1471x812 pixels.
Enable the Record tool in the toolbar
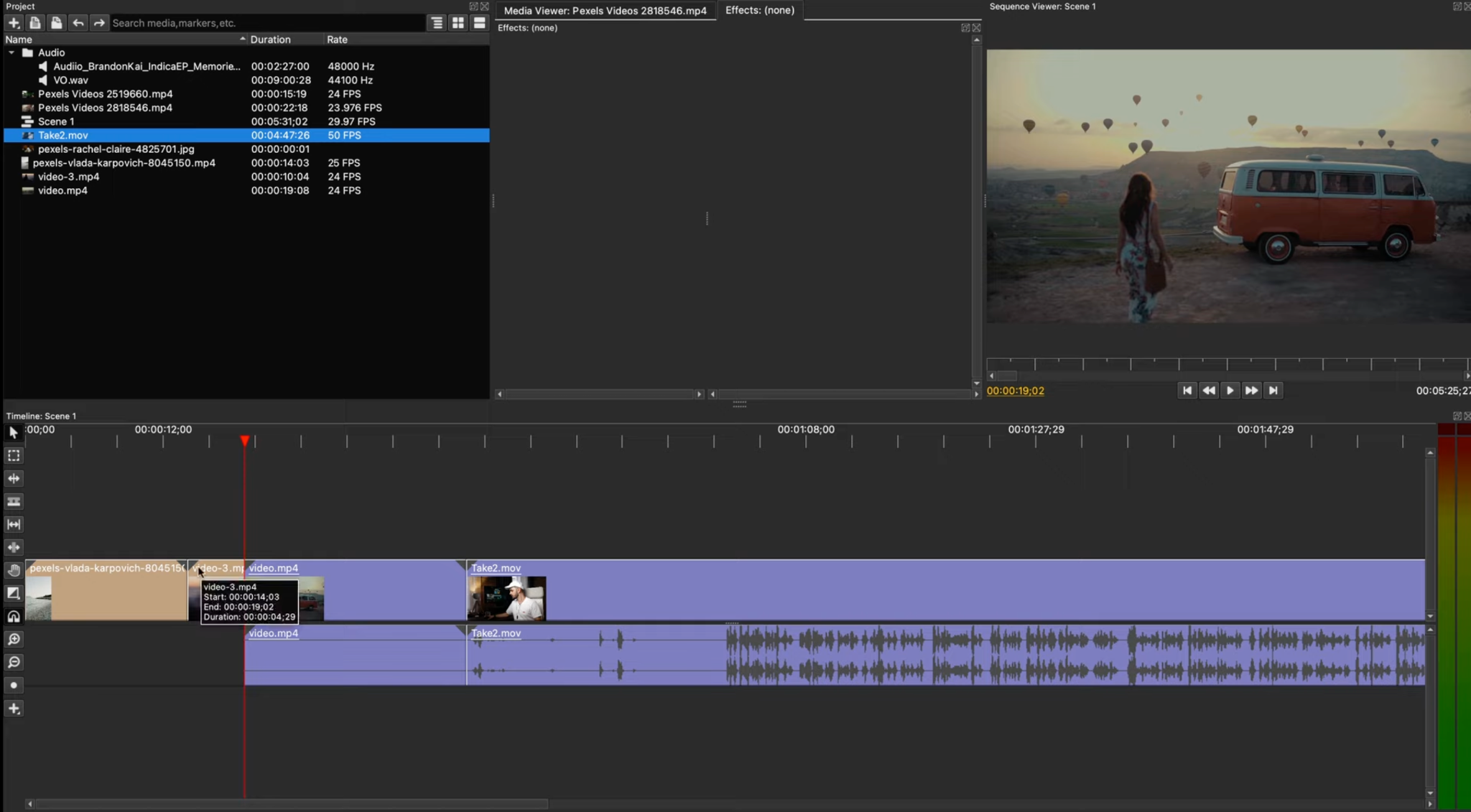point(14,685)
